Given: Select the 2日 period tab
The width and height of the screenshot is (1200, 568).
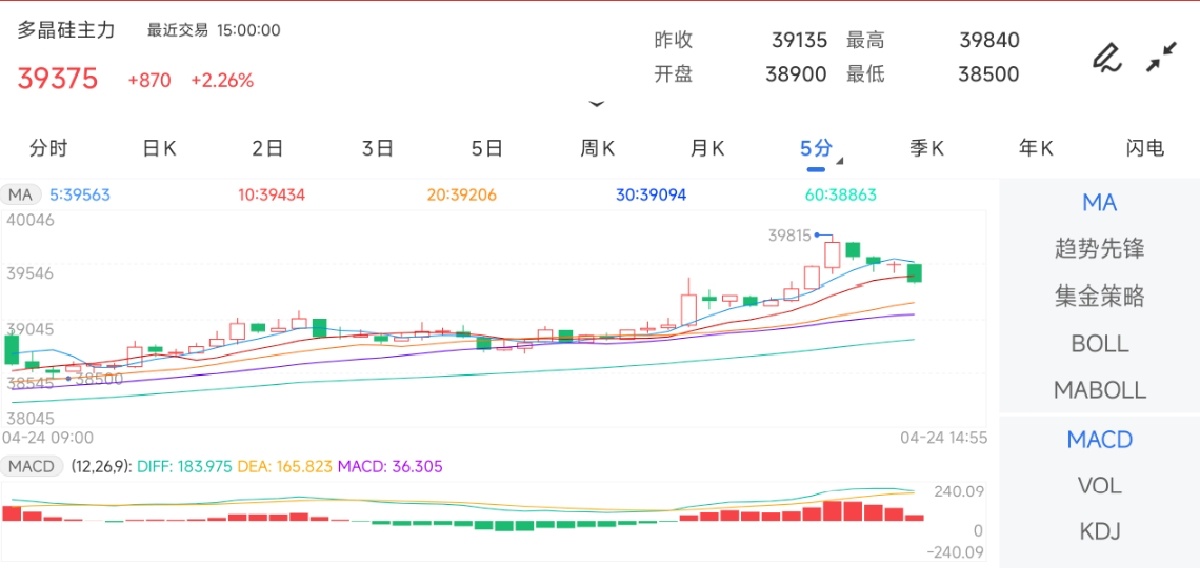Looking at the screenshot, I should 268,149.
